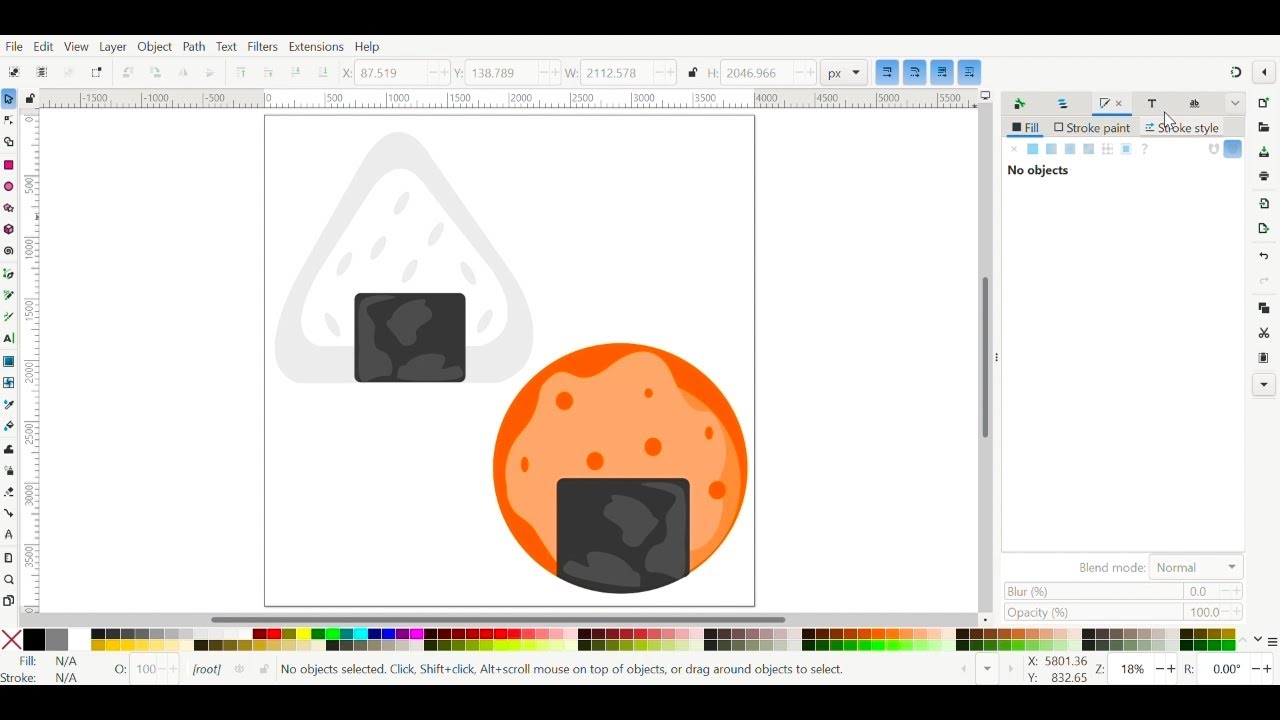This screenshot has height=720, width=1280.
Task: Toggle the guides lock at ruler corner
Action: (30, 99)
